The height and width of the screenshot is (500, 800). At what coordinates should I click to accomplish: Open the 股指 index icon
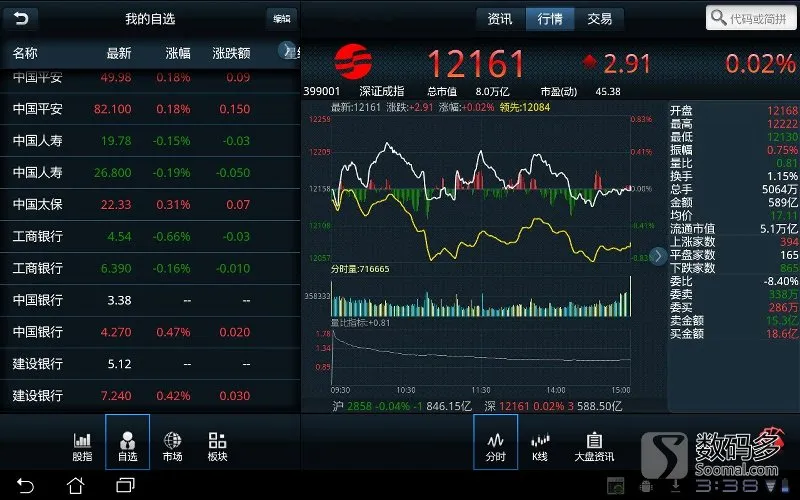click(x=82, y=447)
